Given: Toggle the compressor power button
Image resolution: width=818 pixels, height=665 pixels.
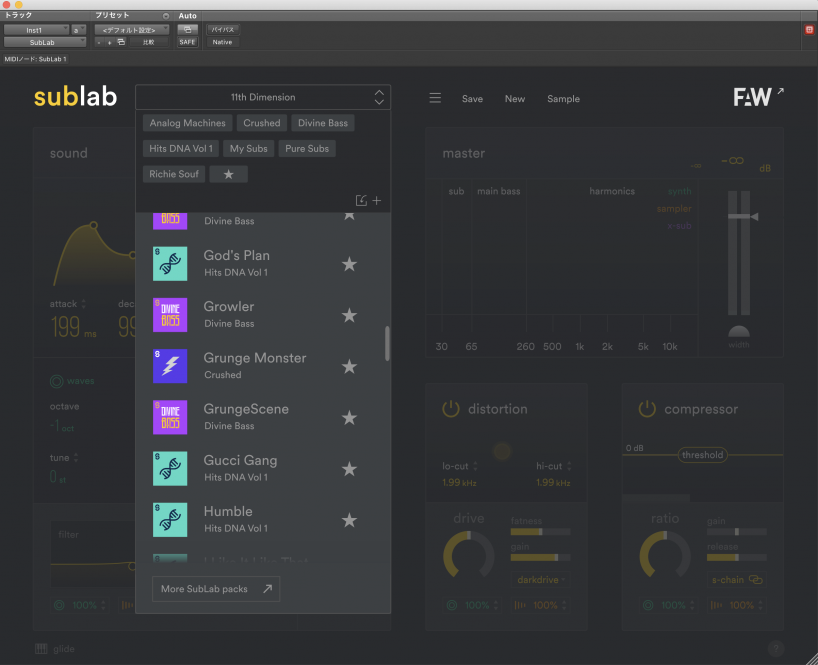Looking at the screenshot, I should (647, 409).
